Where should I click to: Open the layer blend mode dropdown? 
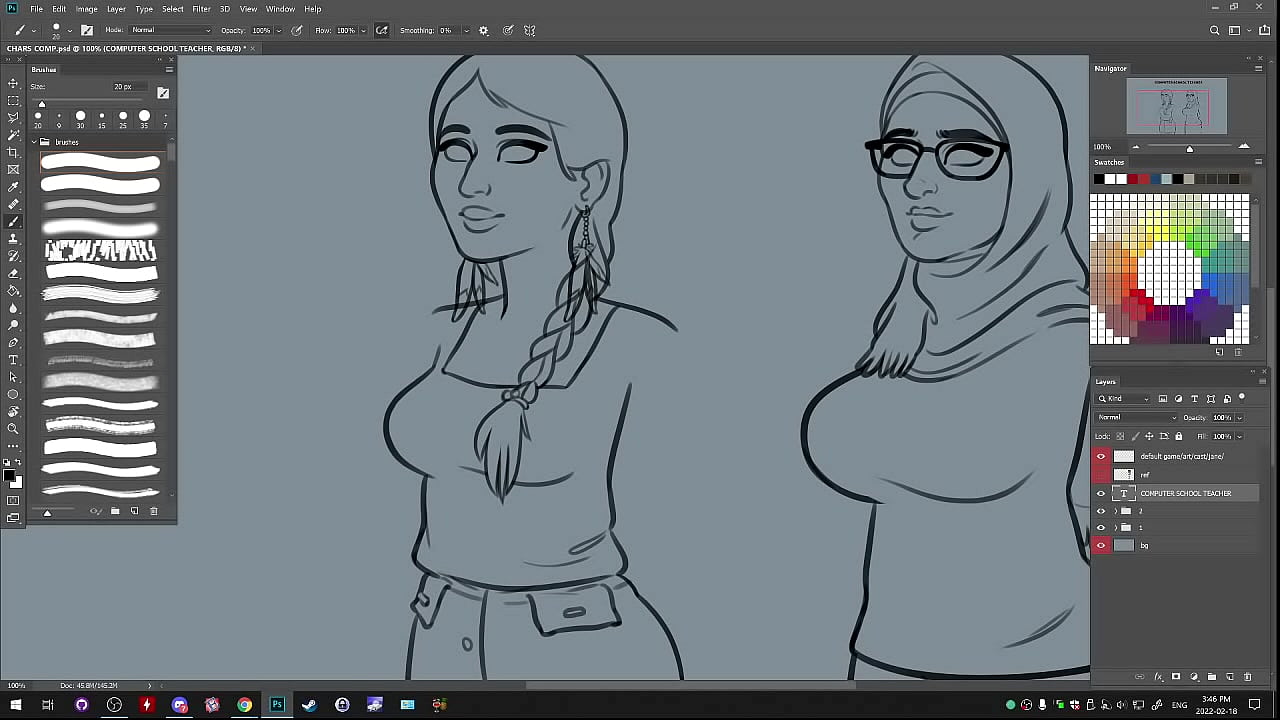point(1137,417)
